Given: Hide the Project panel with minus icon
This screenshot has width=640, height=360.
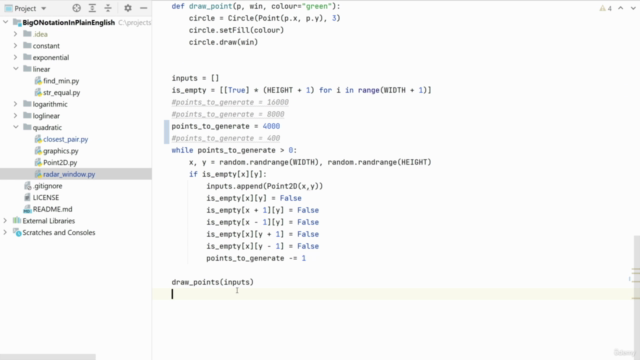Looking at the screenshot, I should (x=143, y=8).
